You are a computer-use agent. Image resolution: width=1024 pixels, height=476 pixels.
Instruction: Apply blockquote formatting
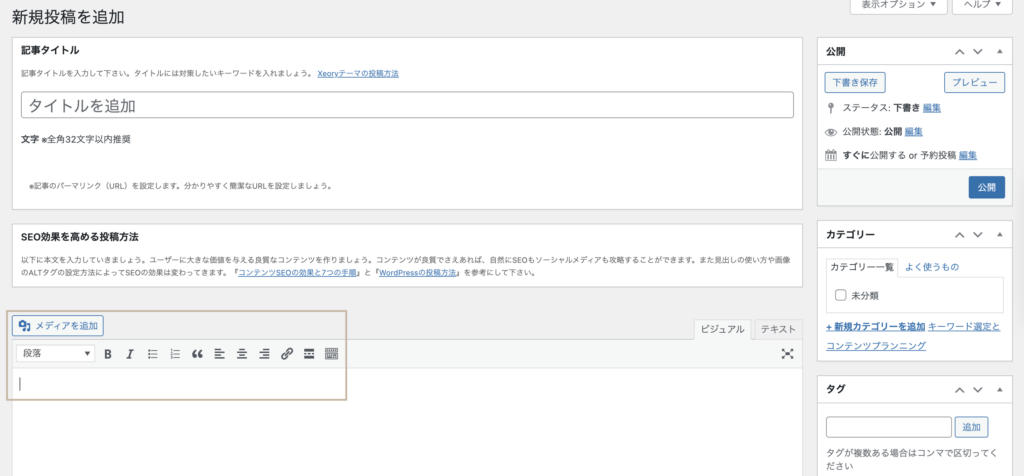coord(196,354)
